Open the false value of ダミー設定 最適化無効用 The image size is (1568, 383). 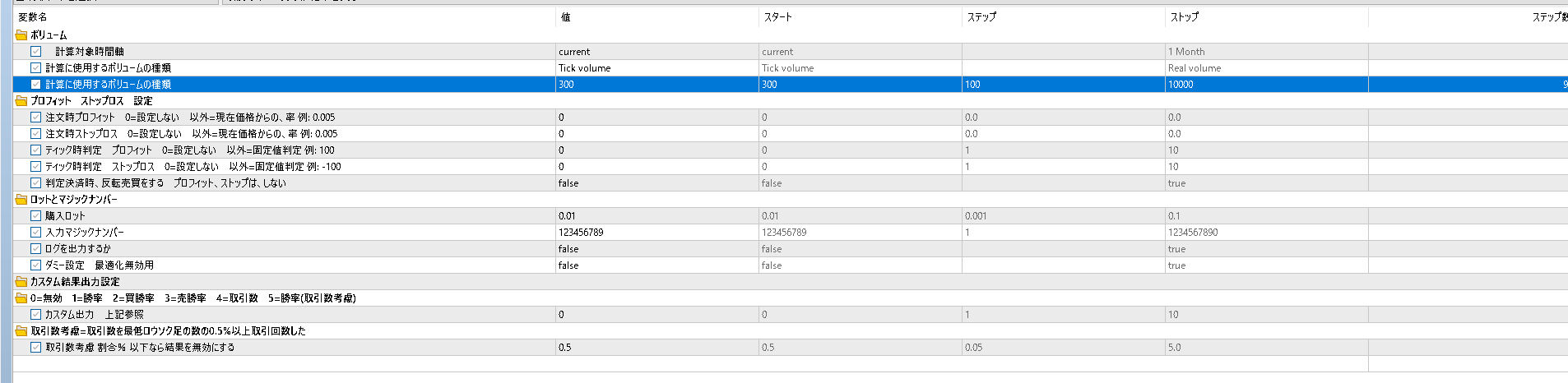coord(656,265)
